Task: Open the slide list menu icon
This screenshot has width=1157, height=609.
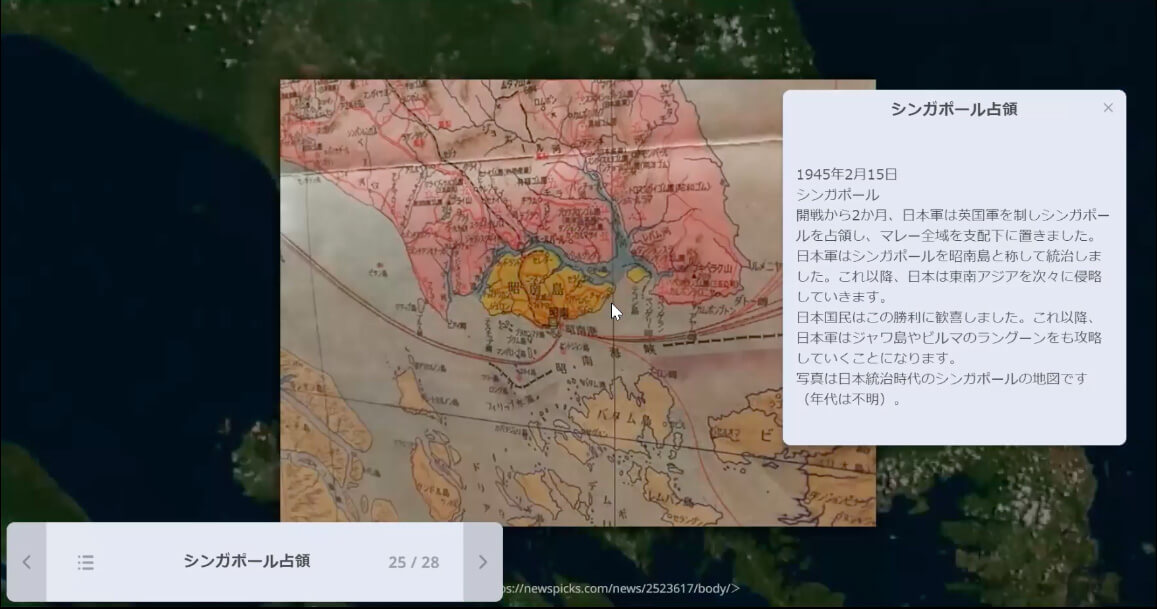Action: tap(86, 562)
